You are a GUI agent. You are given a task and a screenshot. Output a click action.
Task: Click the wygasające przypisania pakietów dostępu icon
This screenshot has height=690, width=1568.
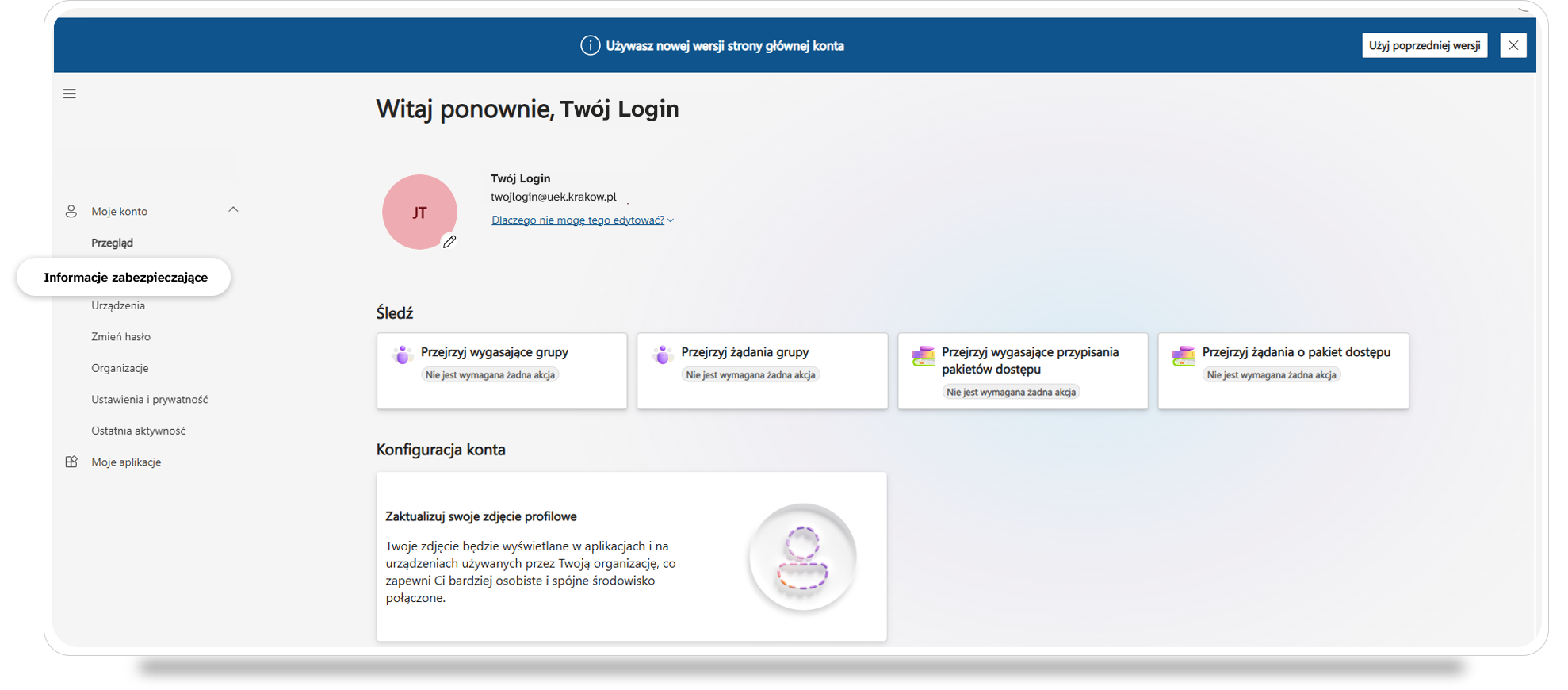pyautogui.click(x=923, y=355)
